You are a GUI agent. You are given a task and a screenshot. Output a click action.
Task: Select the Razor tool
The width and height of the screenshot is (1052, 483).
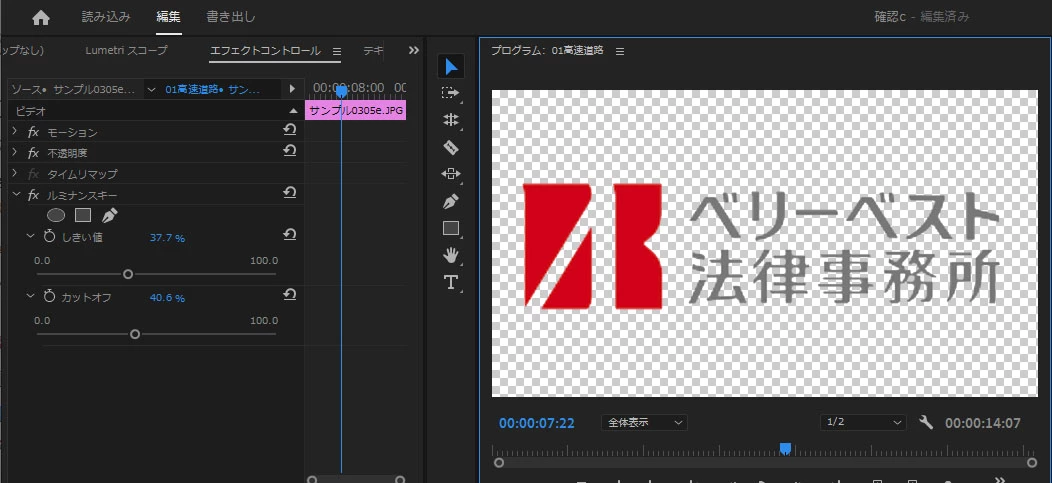coord(450,147)
